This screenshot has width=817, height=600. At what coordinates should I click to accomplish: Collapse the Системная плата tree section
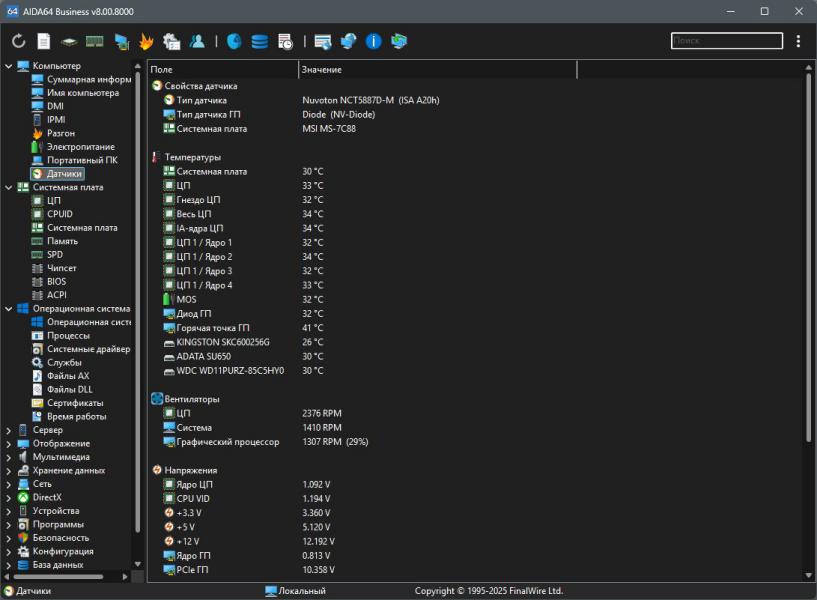[x=9, y=187]
